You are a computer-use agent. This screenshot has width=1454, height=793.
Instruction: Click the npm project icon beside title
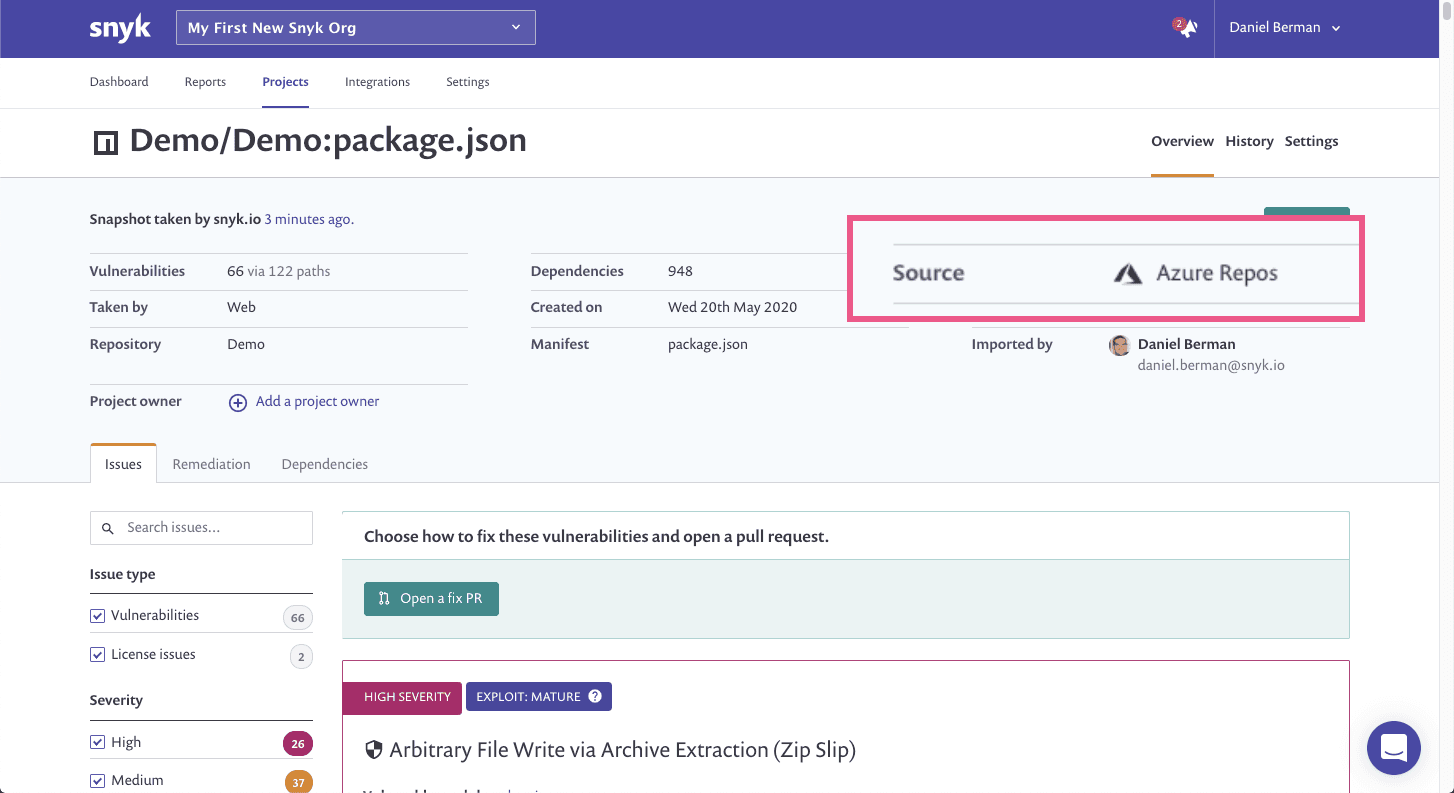pyautogui.click(x=105, y=143)
